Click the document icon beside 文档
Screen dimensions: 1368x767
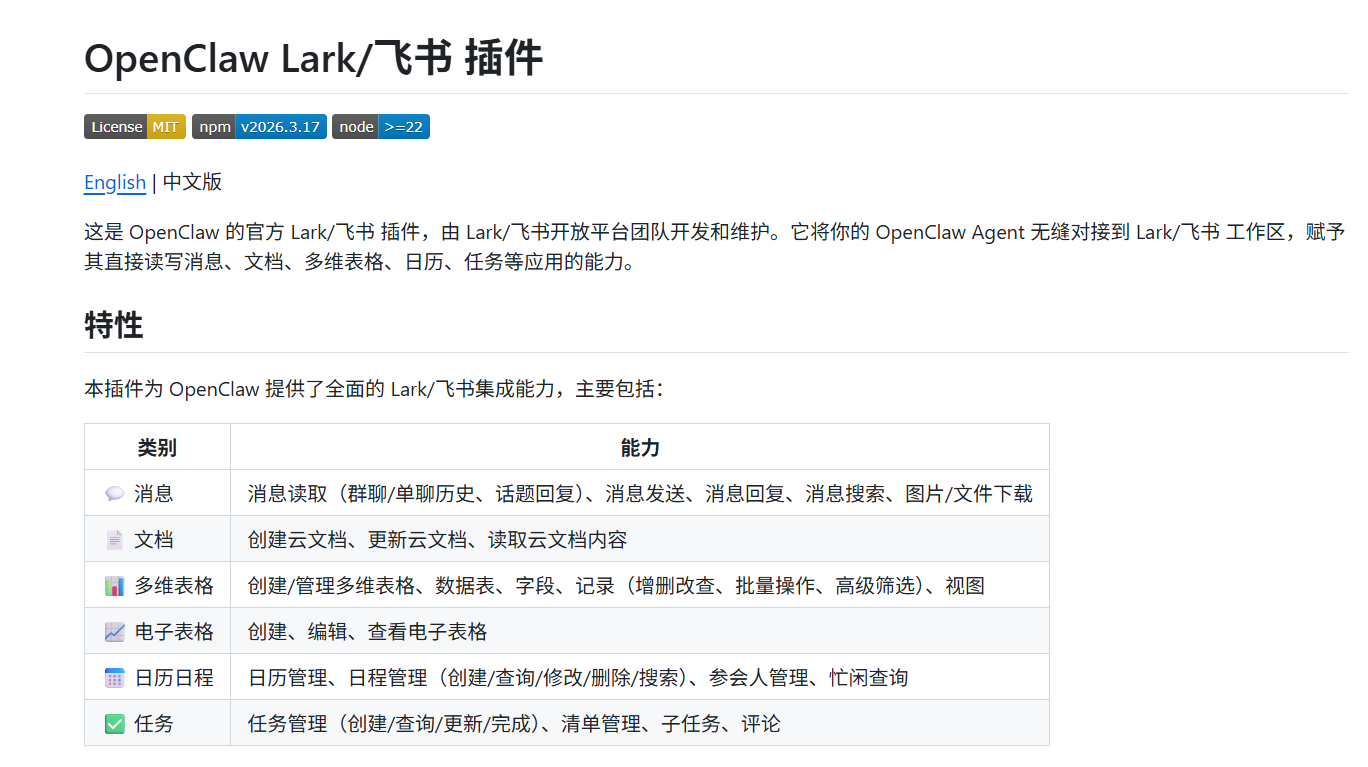point(114,540)
